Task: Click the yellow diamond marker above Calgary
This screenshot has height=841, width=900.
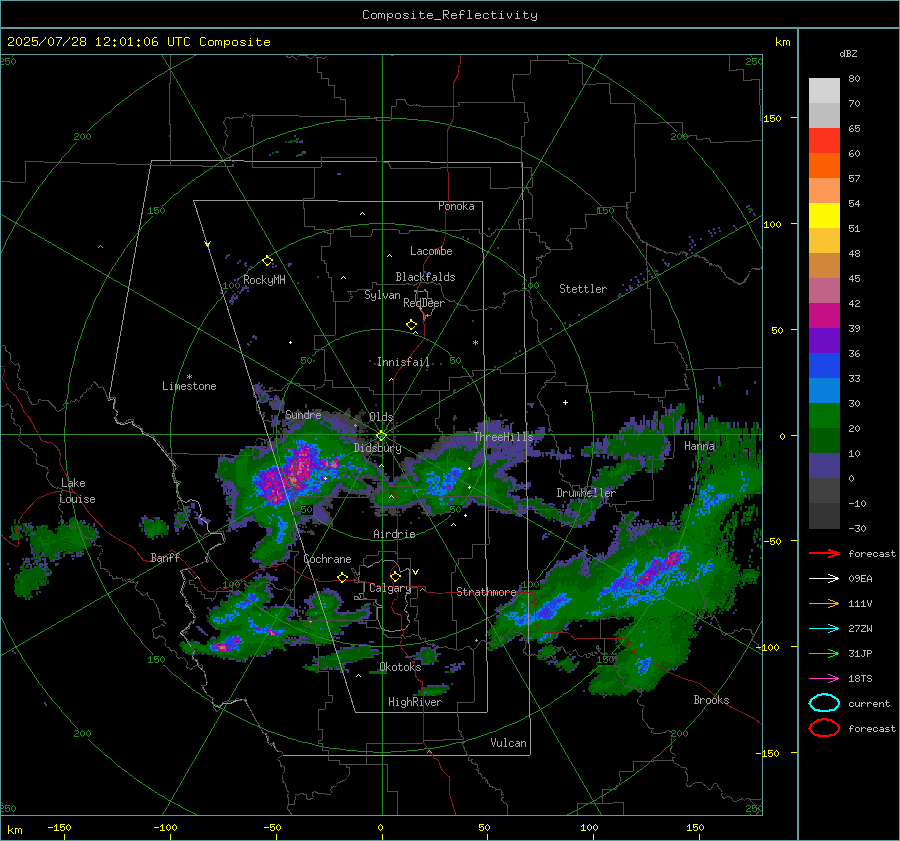Action: (x=395, y=576)
